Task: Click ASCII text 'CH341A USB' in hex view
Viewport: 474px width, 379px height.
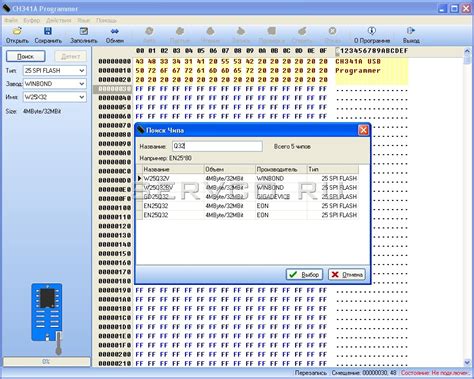Action: click(358, 61)
